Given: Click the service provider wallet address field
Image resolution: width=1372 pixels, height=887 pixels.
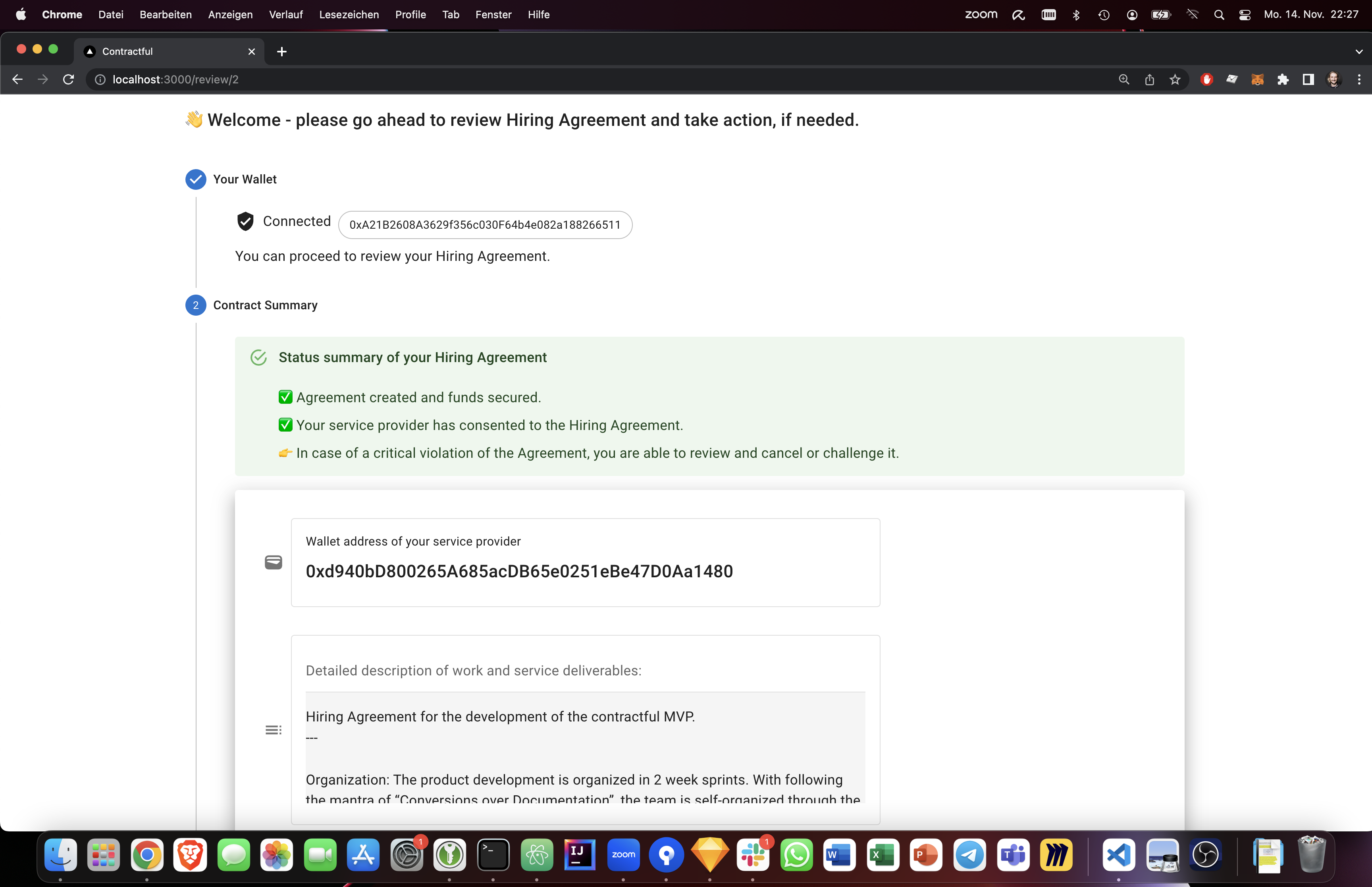Looking at the screenshot, I should pos(585,563).
